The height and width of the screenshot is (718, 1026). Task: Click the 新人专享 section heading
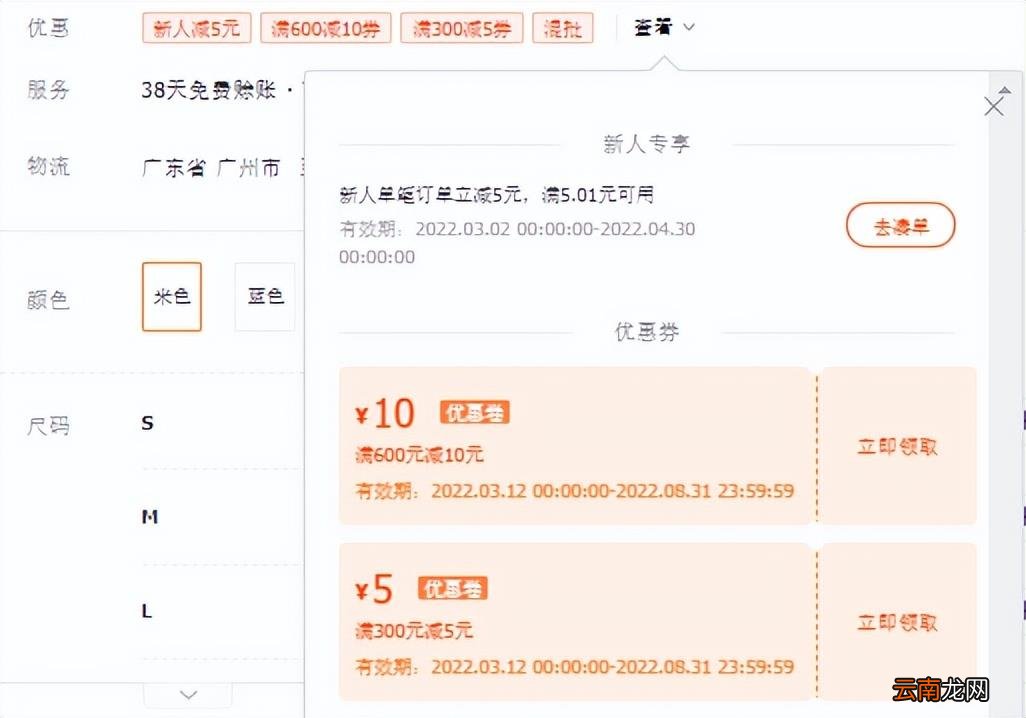pyautogui.click(x=646, y=144)
